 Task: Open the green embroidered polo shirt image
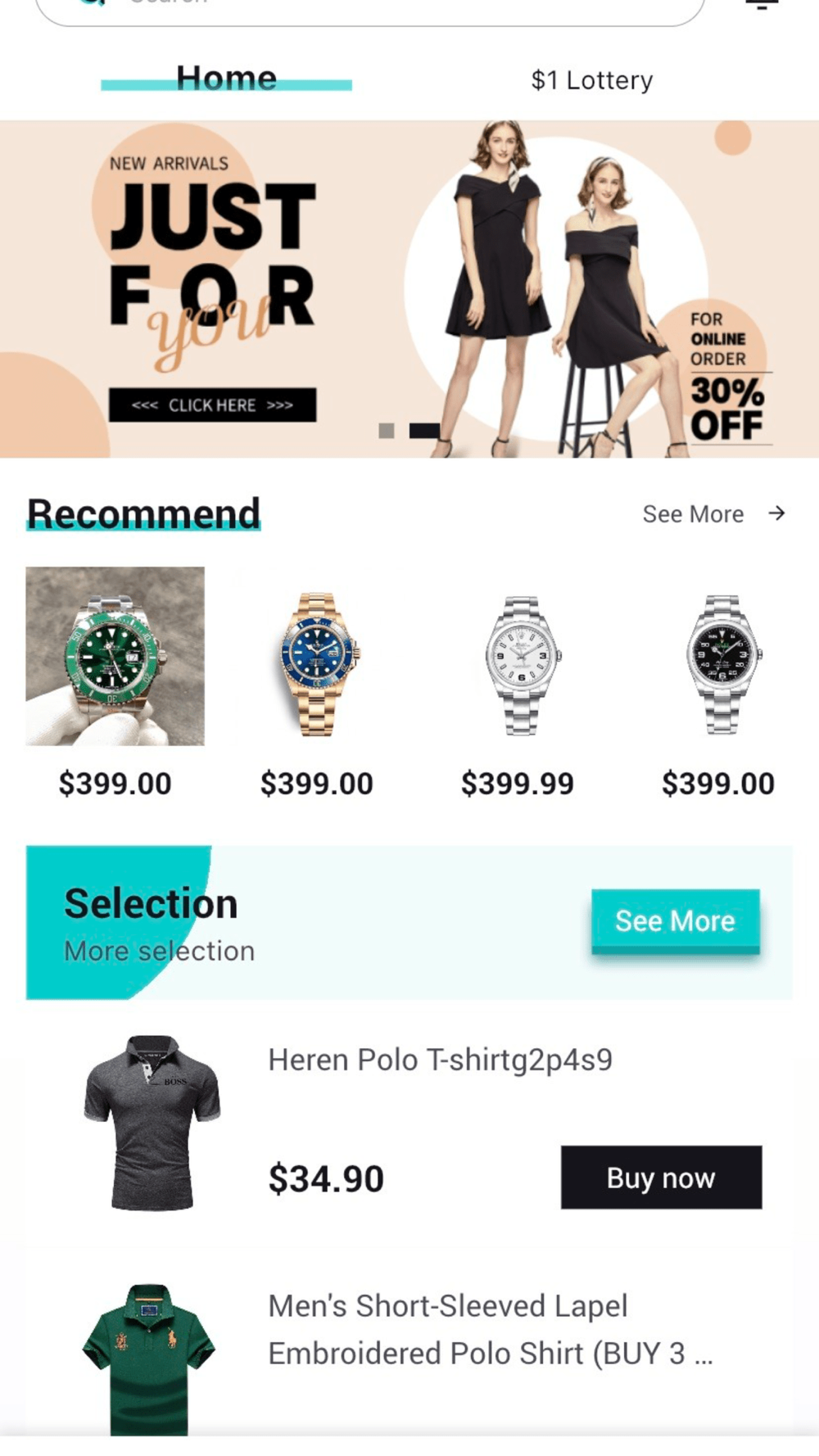148,1359
